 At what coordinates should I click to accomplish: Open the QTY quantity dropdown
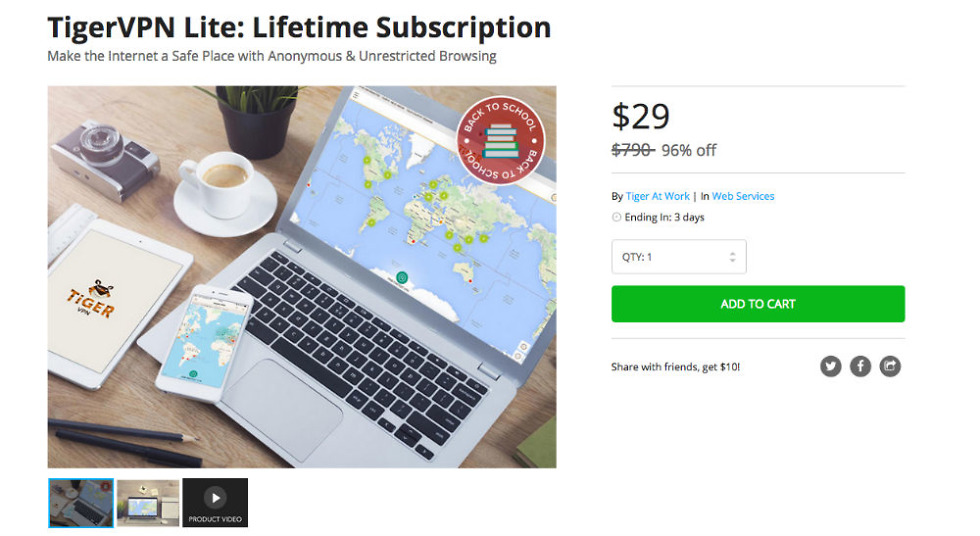point(679,257)
